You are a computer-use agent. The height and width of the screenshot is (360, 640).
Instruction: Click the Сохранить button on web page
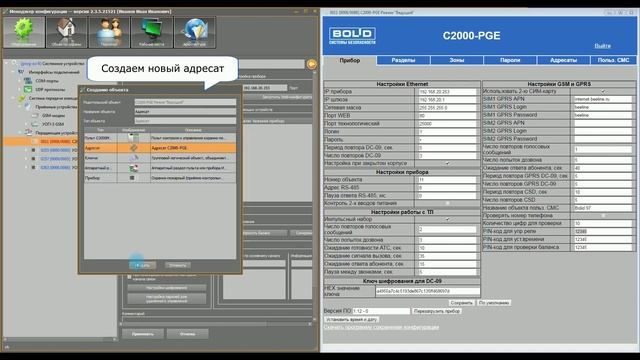(462, 303)
